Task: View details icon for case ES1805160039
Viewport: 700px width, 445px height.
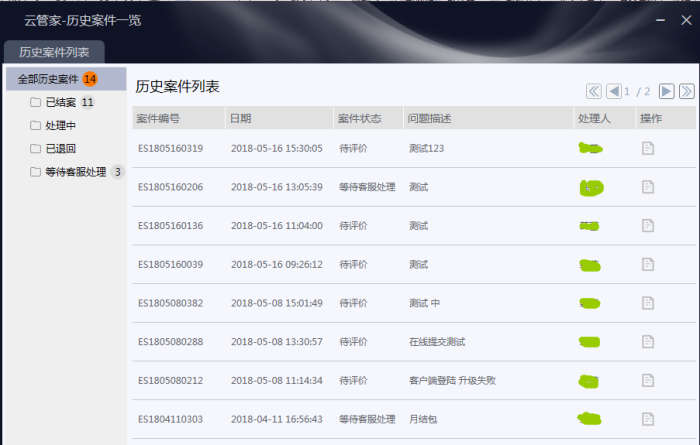Action: coord(648,265)
